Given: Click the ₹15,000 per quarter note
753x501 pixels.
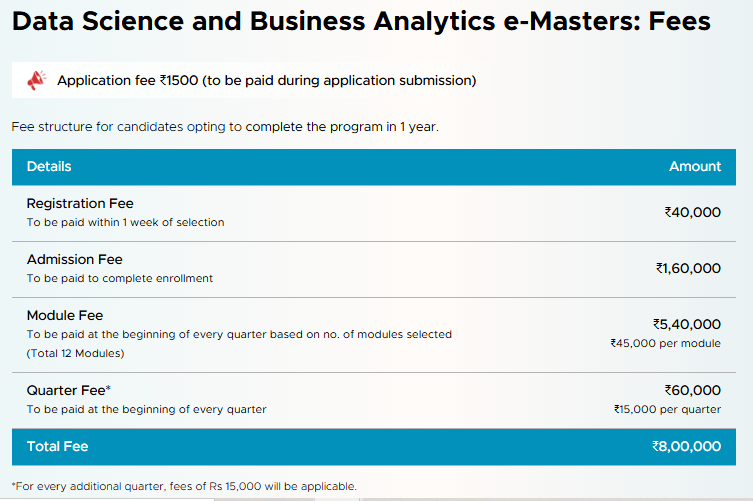Looking at the screenshot, I should point(667,409).
